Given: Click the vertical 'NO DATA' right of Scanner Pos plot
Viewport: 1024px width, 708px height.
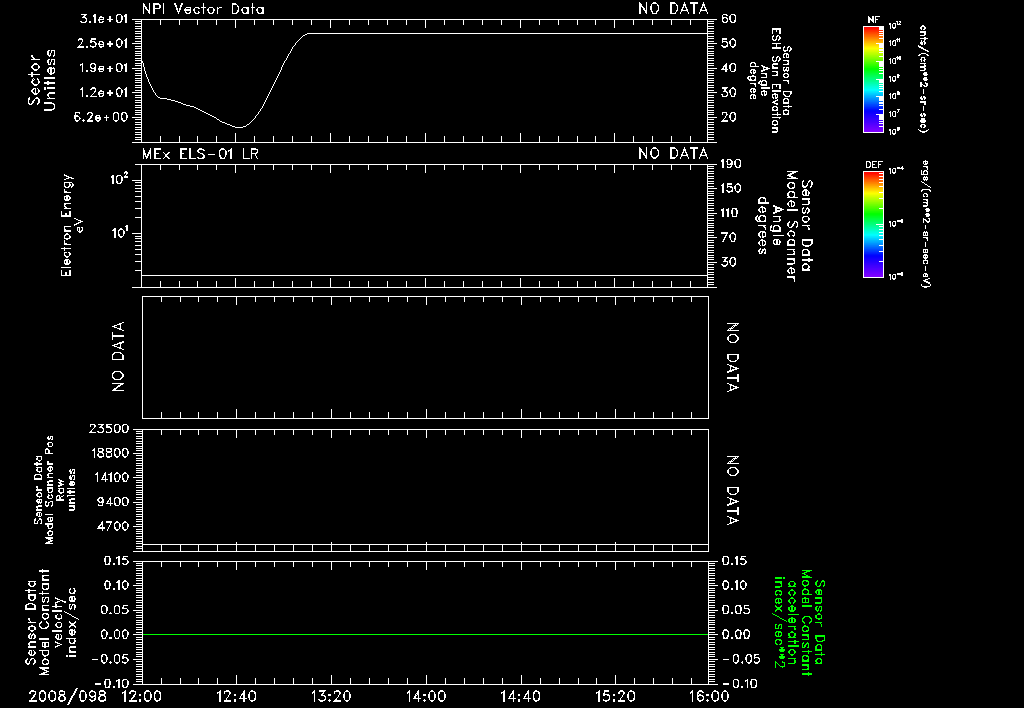Looking at the screenshot, I should coord(732,491).
